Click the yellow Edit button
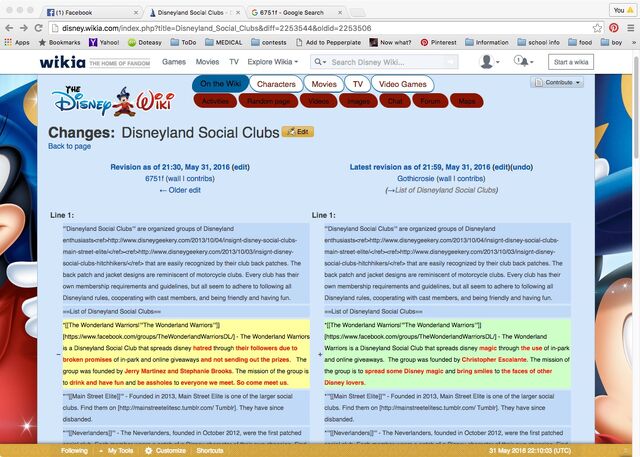This screenshot has width=640, height=457. pos(298,132)
